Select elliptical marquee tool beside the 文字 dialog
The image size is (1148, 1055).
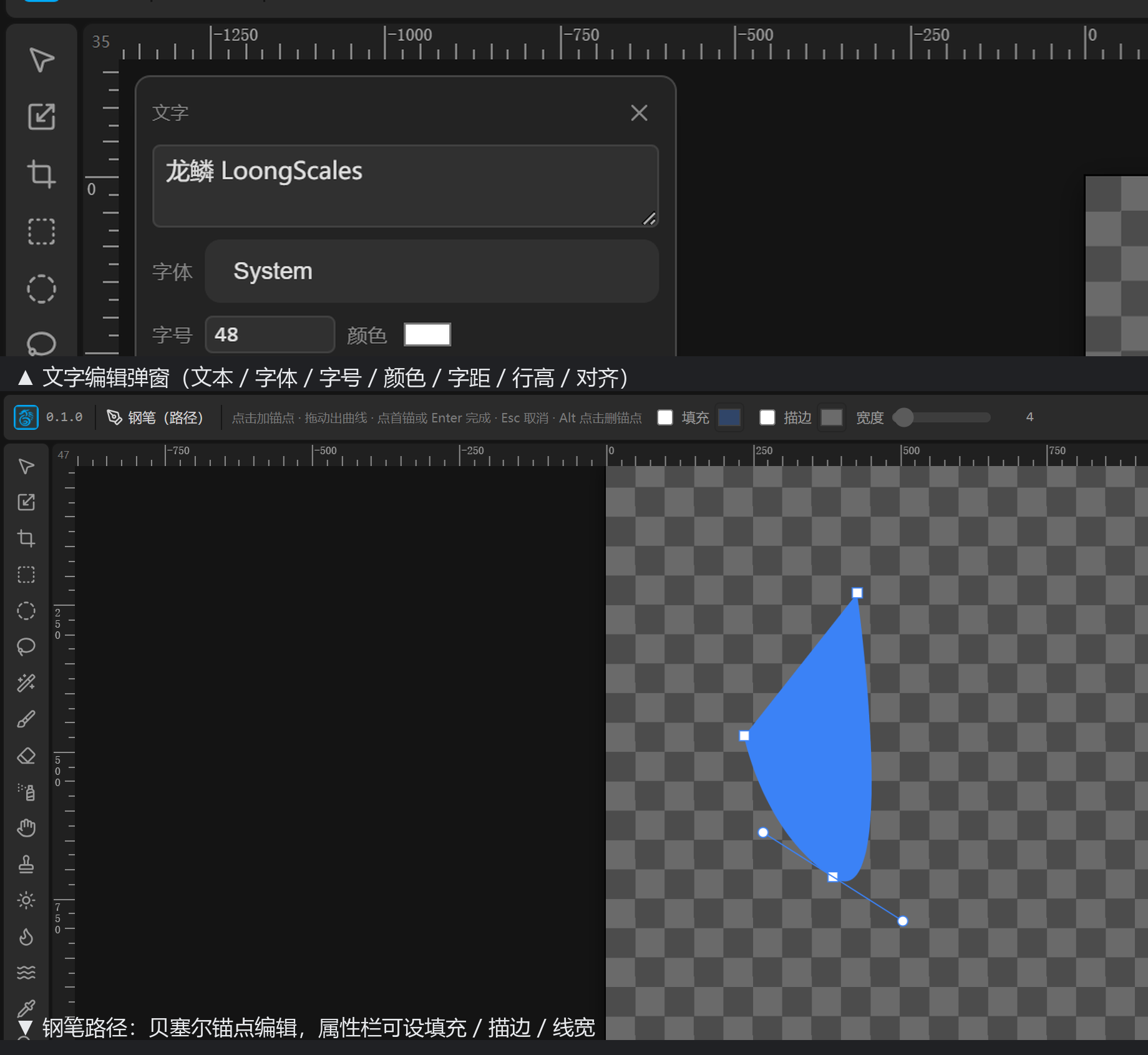pyautogui.click(x=42, y=289)
